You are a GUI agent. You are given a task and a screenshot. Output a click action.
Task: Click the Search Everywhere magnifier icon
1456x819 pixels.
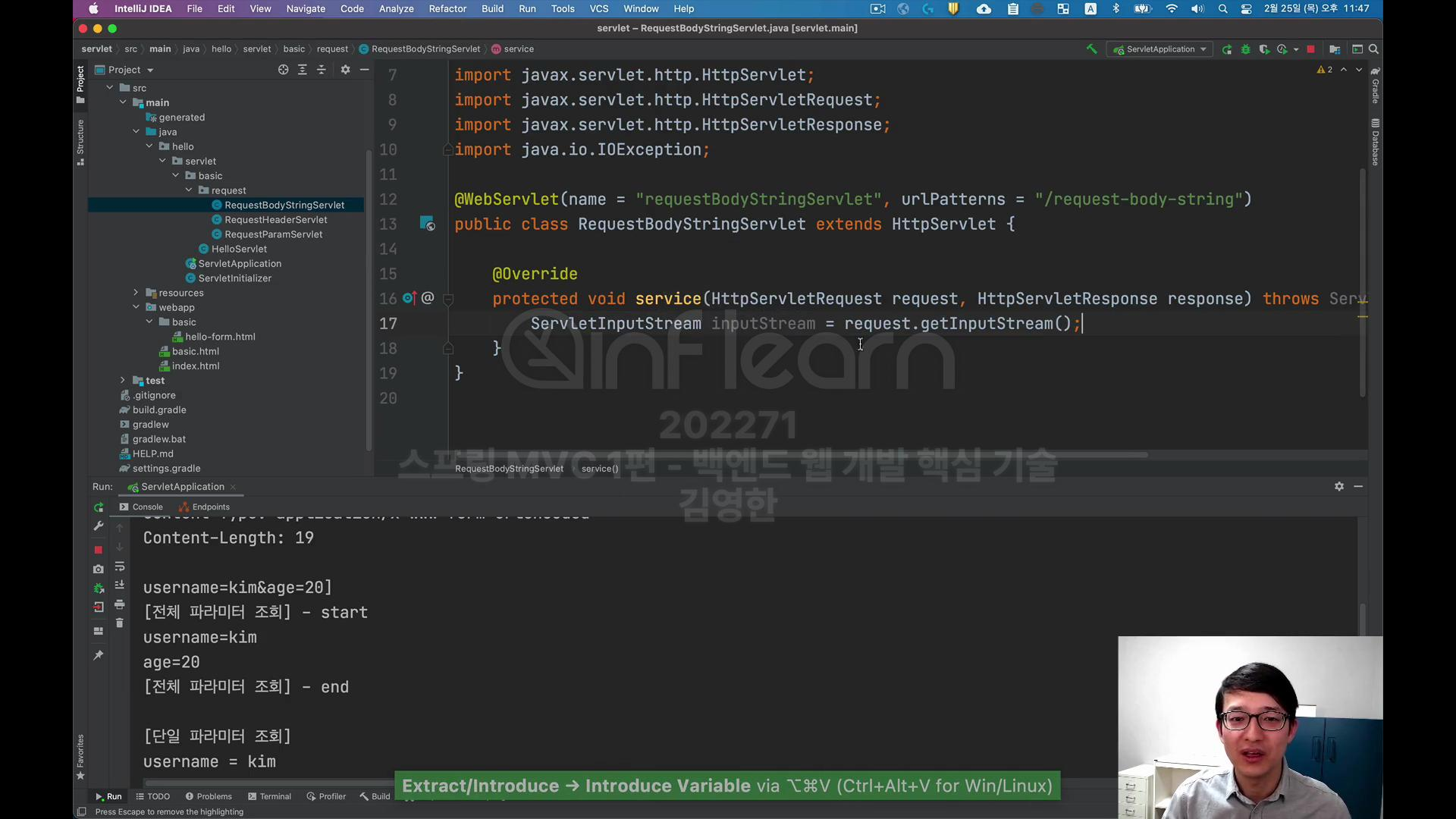click(x=1373, y=49)
